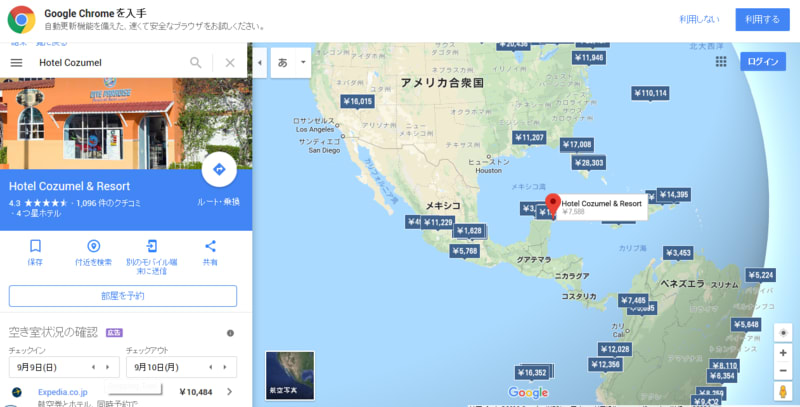Open the check-in date 9月9日(日) field

64,367
